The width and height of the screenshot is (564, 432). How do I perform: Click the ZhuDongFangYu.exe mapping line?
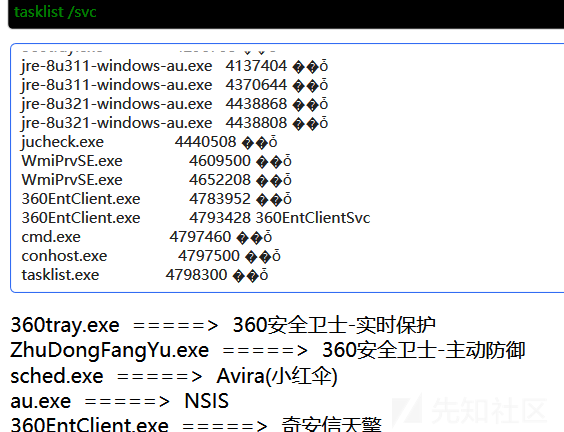pos(268,351)
